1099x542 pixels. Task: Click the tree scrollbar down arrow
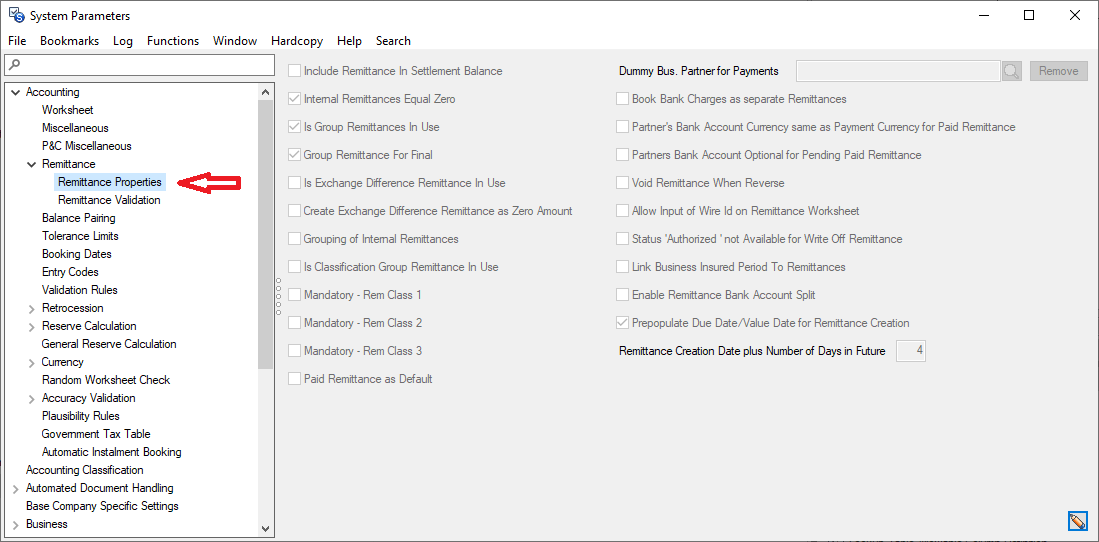coord(265,528)
